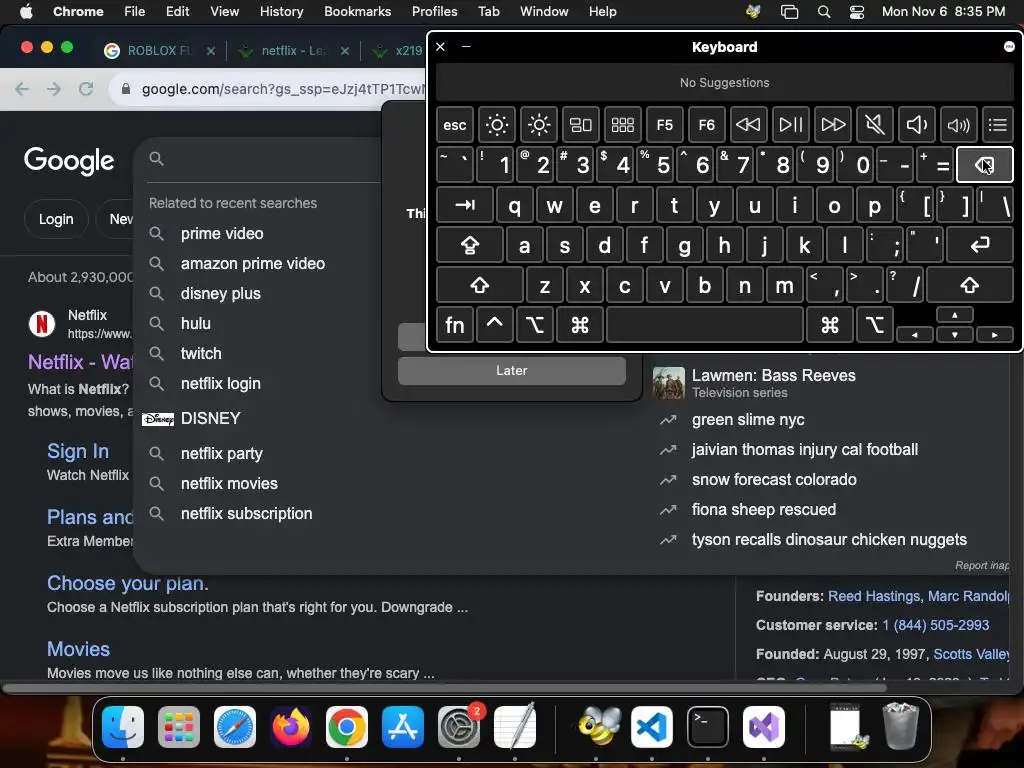
Task: Toggle the right option key
Action: click(x=874, y=325)
